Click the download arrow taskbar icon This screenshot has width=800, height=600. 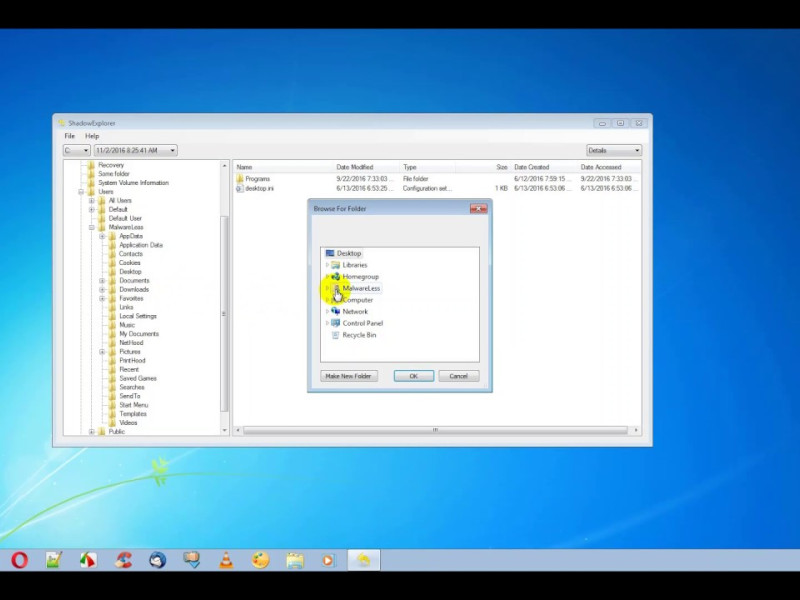(x=191, y=560)
